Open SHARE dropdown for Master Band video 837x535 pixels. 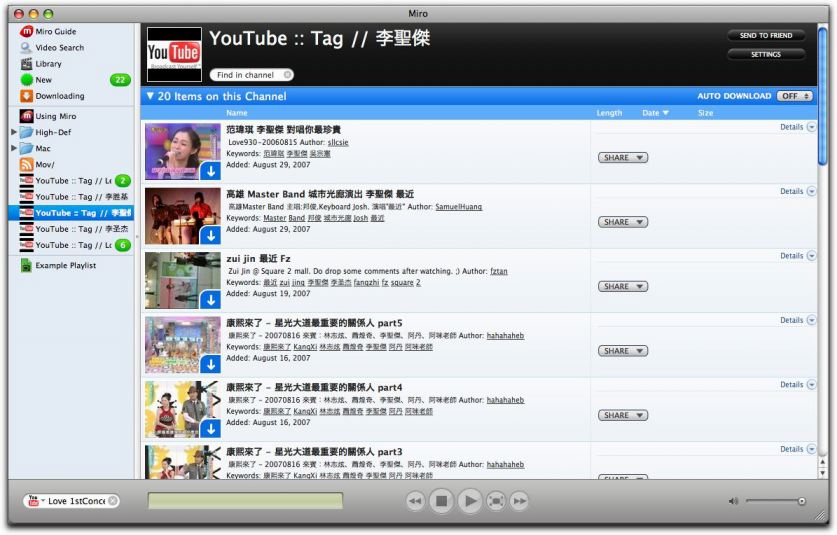point(623,222)
